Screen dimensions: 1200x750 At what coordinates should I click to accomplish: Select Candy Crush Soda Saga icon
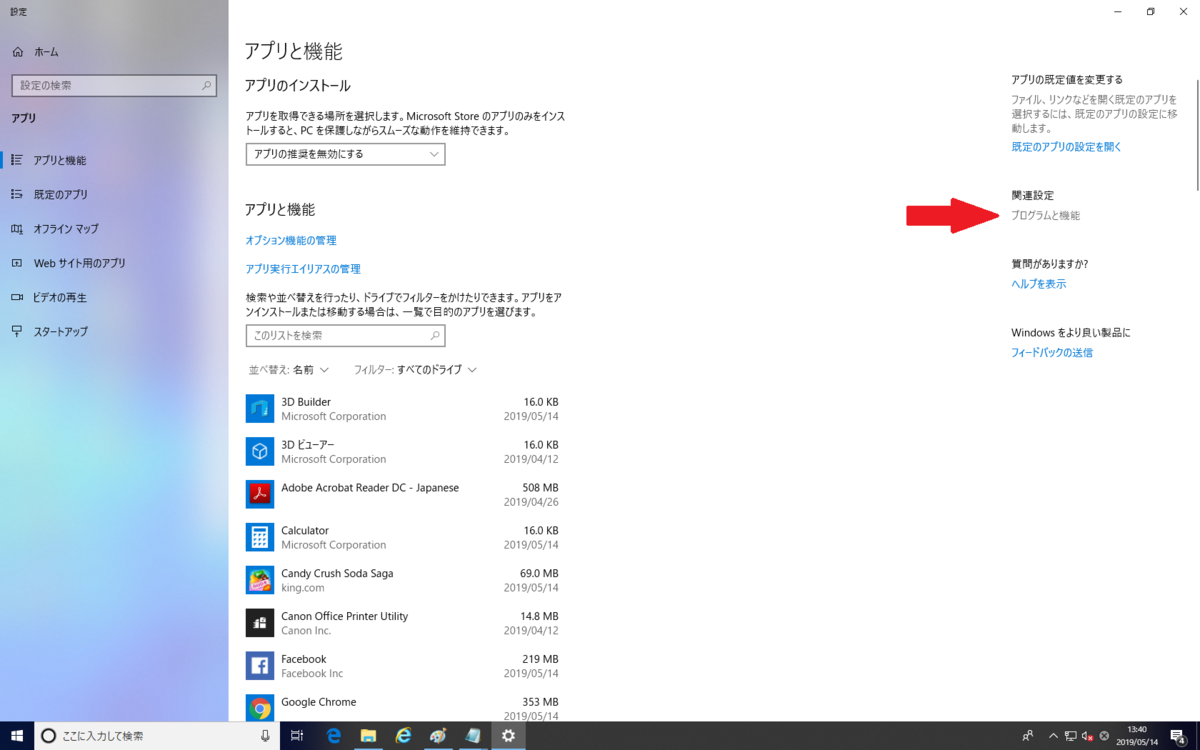[260, 580]
